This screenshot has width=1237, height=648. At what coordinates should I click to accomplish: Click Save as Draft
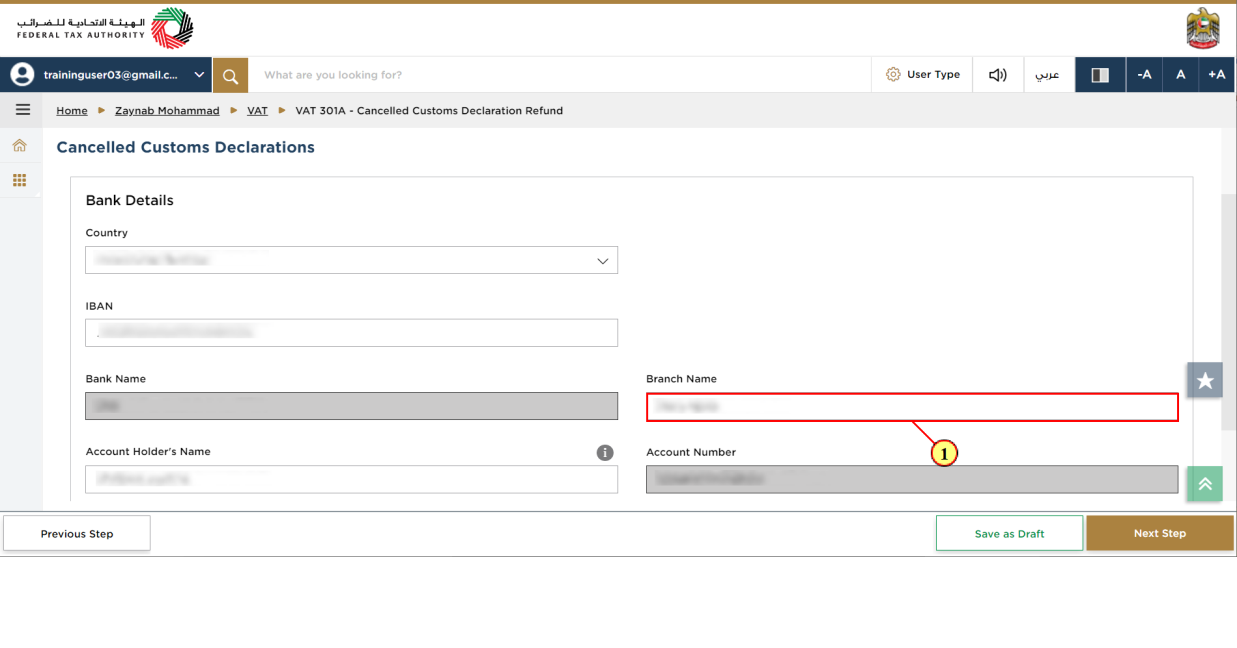(x=1009, y=533)
